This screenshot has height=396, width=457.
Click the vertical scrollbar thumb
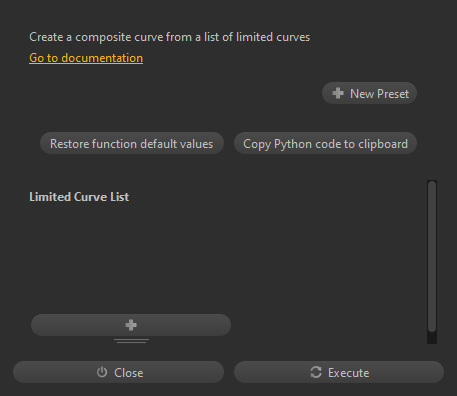click(432, 256)
